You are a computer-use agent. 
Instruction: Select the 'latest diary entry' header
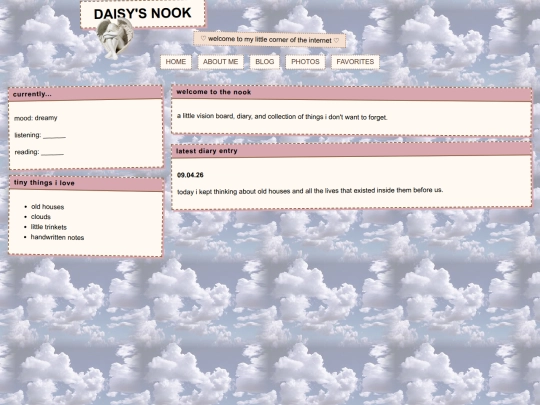point(351,150)
